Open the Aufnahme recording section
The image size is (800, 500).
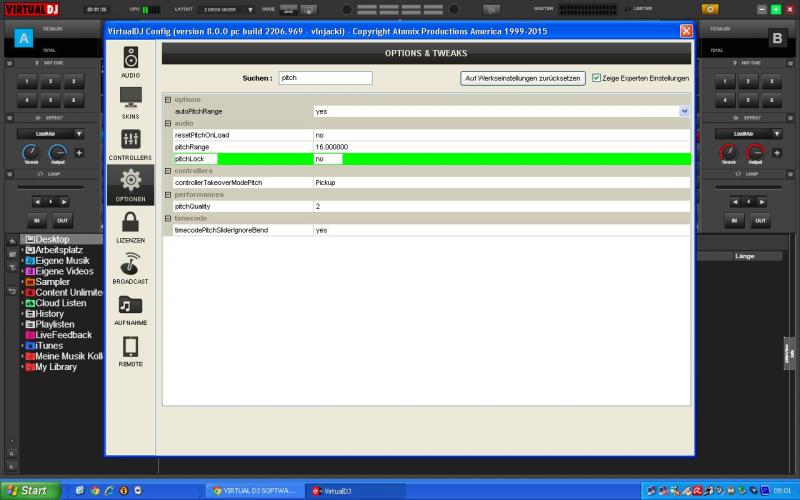click(130, 310)
